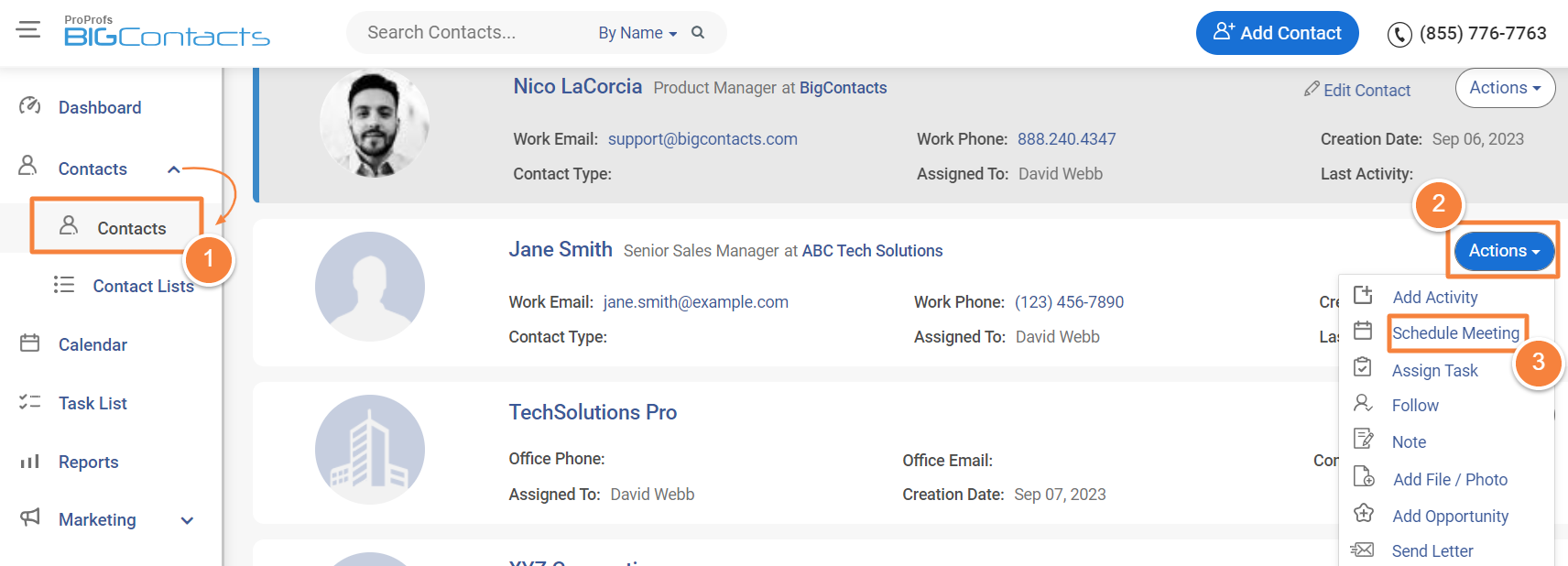1568x566 pixels.
Task: Click the BIGContacts logo
Action: click(167, 31)
